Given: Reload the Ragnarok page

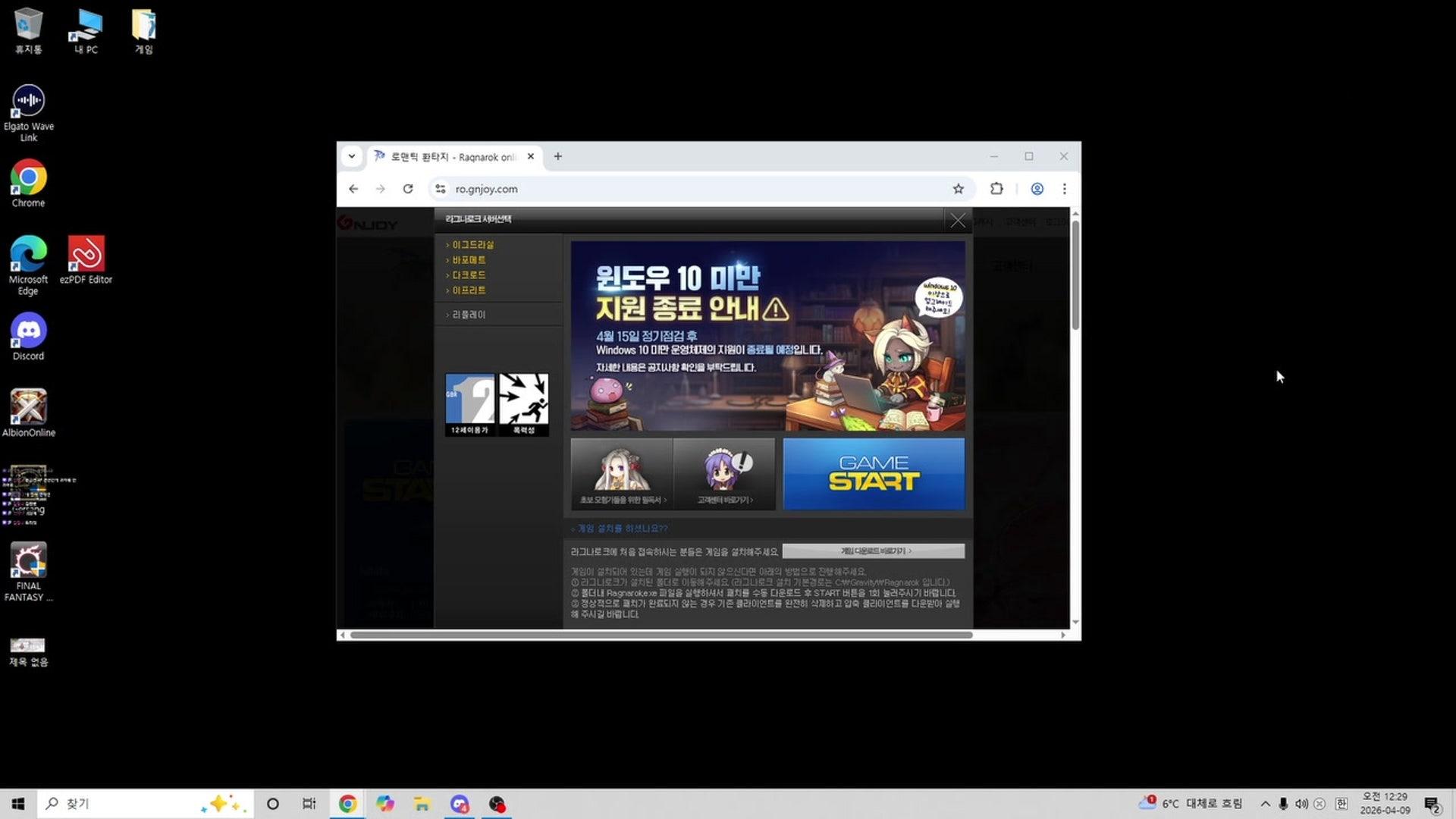Looking at the screenshot, I should (x=408, y=189).
